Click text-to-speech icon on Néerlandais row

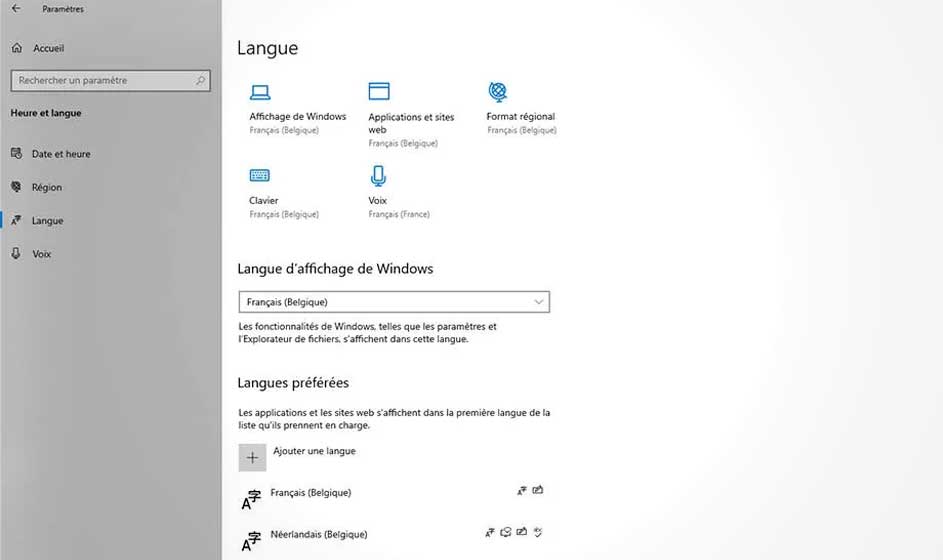[506, 532]
